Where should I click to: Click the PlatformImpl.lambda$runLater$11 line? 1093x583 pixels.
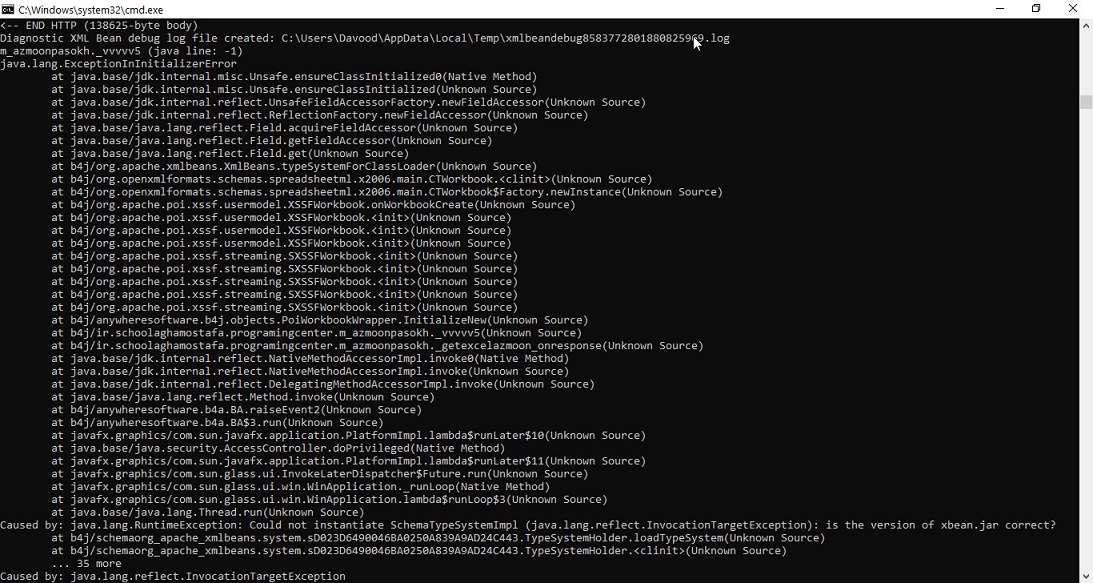349,461
